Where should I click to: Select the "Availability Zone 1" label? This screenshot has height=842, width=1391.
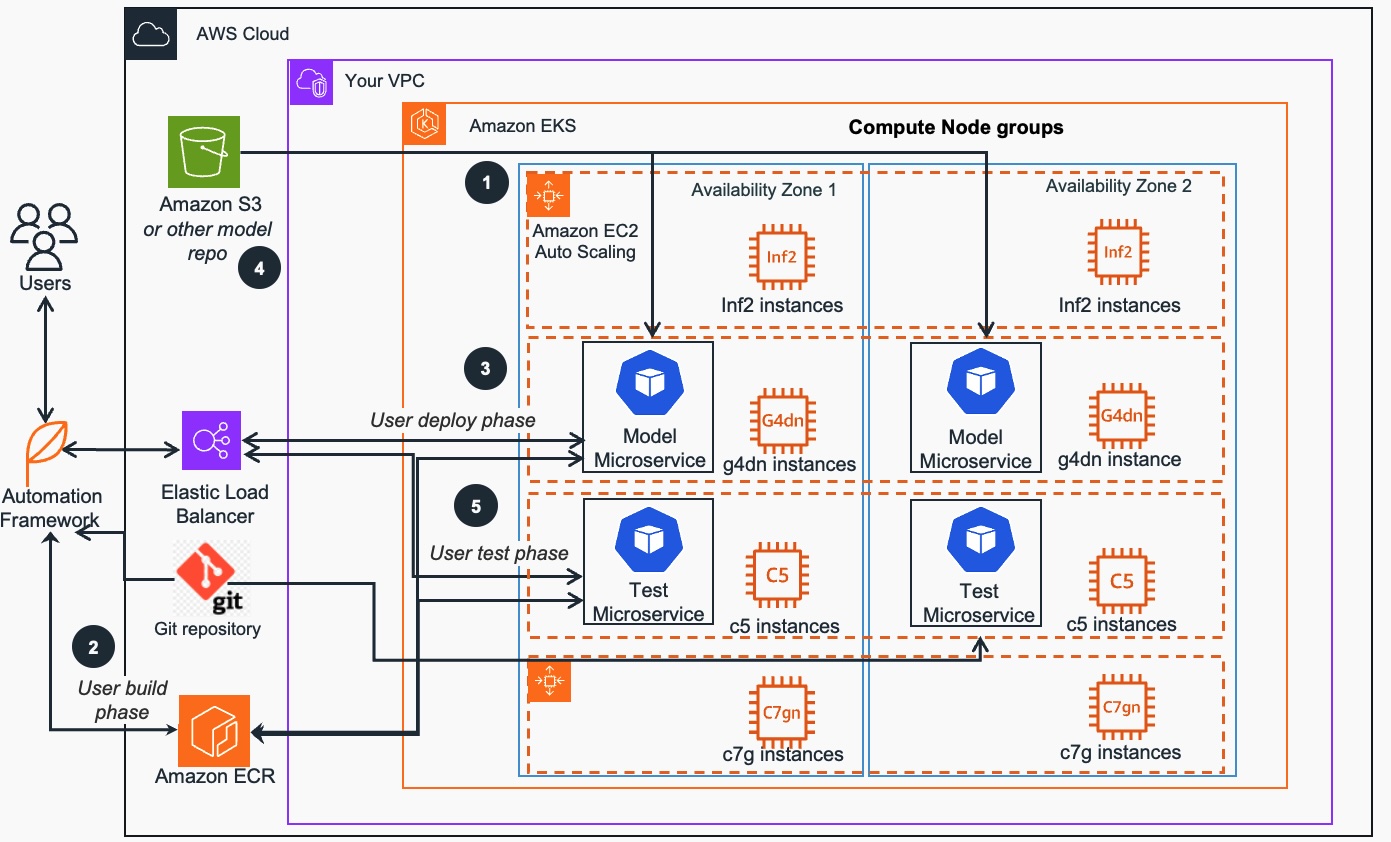pyautogui.click(x=764, y=189)
